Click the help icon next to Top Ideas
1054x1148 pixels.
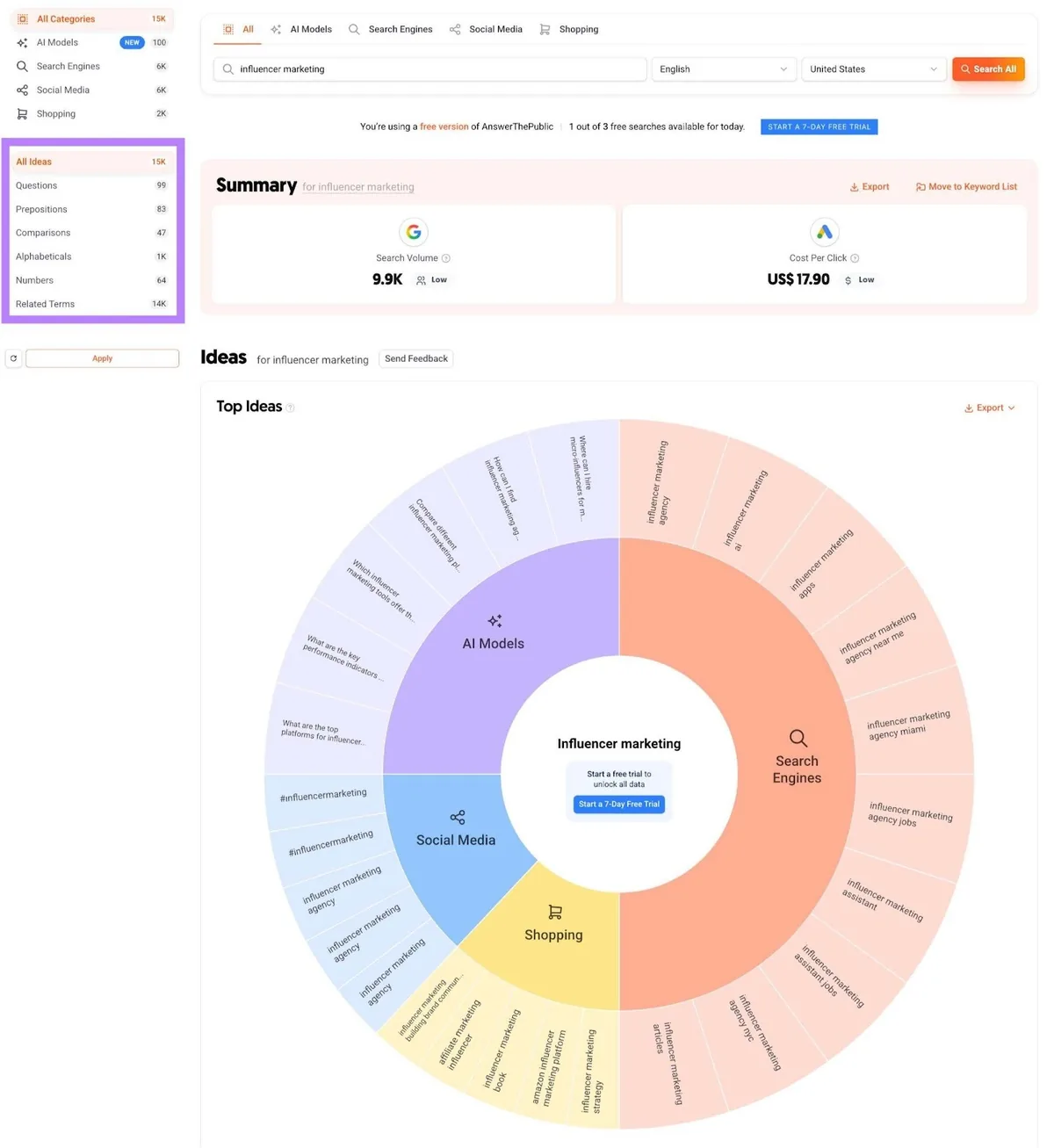[x=291, y=408]
